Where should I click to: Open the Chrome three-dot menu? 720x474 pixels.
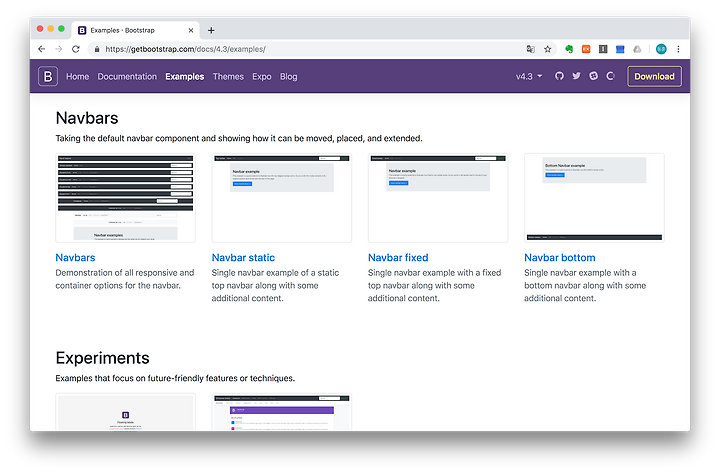(678, 49)
